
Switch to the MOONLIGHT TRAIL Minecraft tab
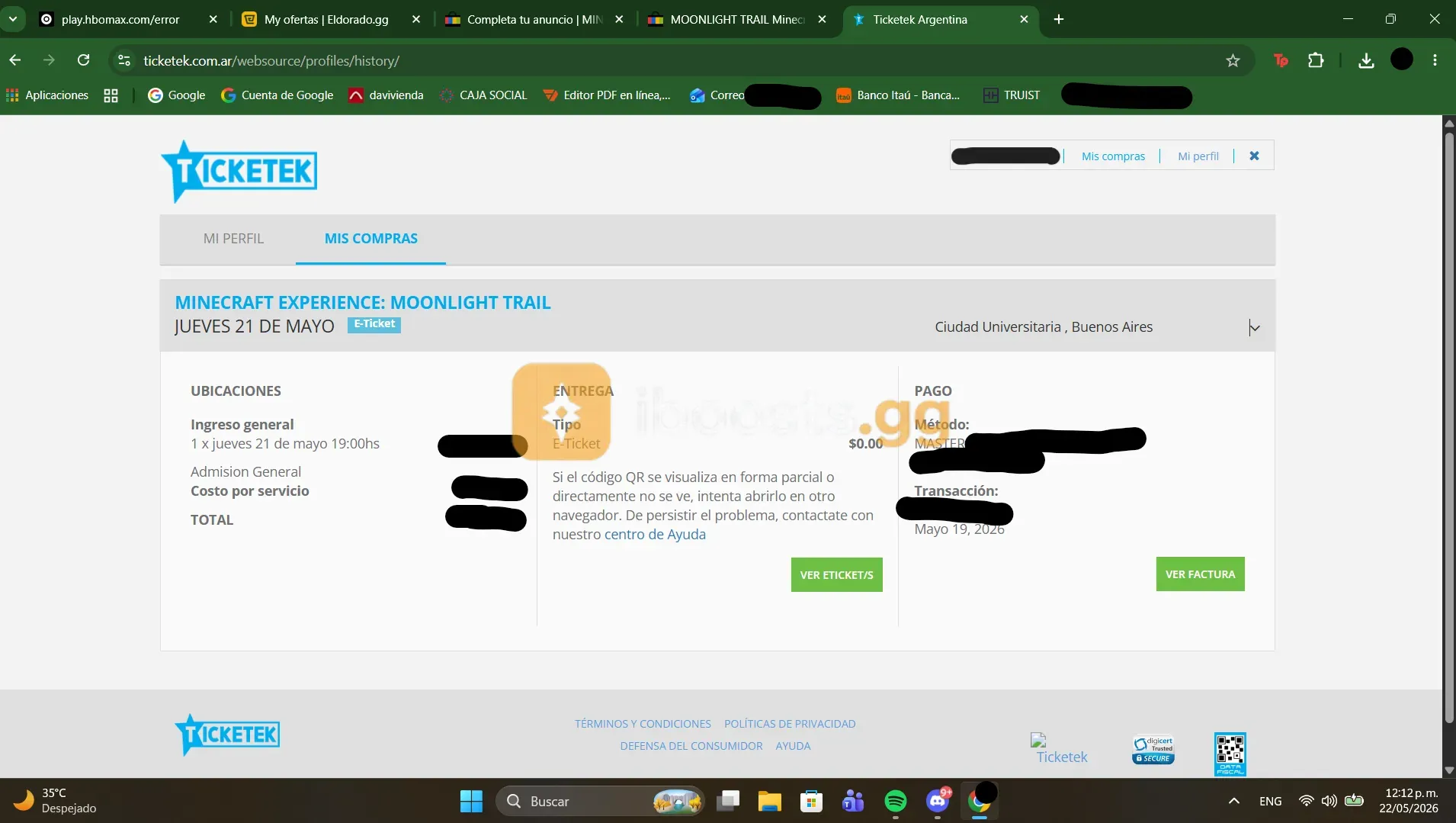pos(737,20)
